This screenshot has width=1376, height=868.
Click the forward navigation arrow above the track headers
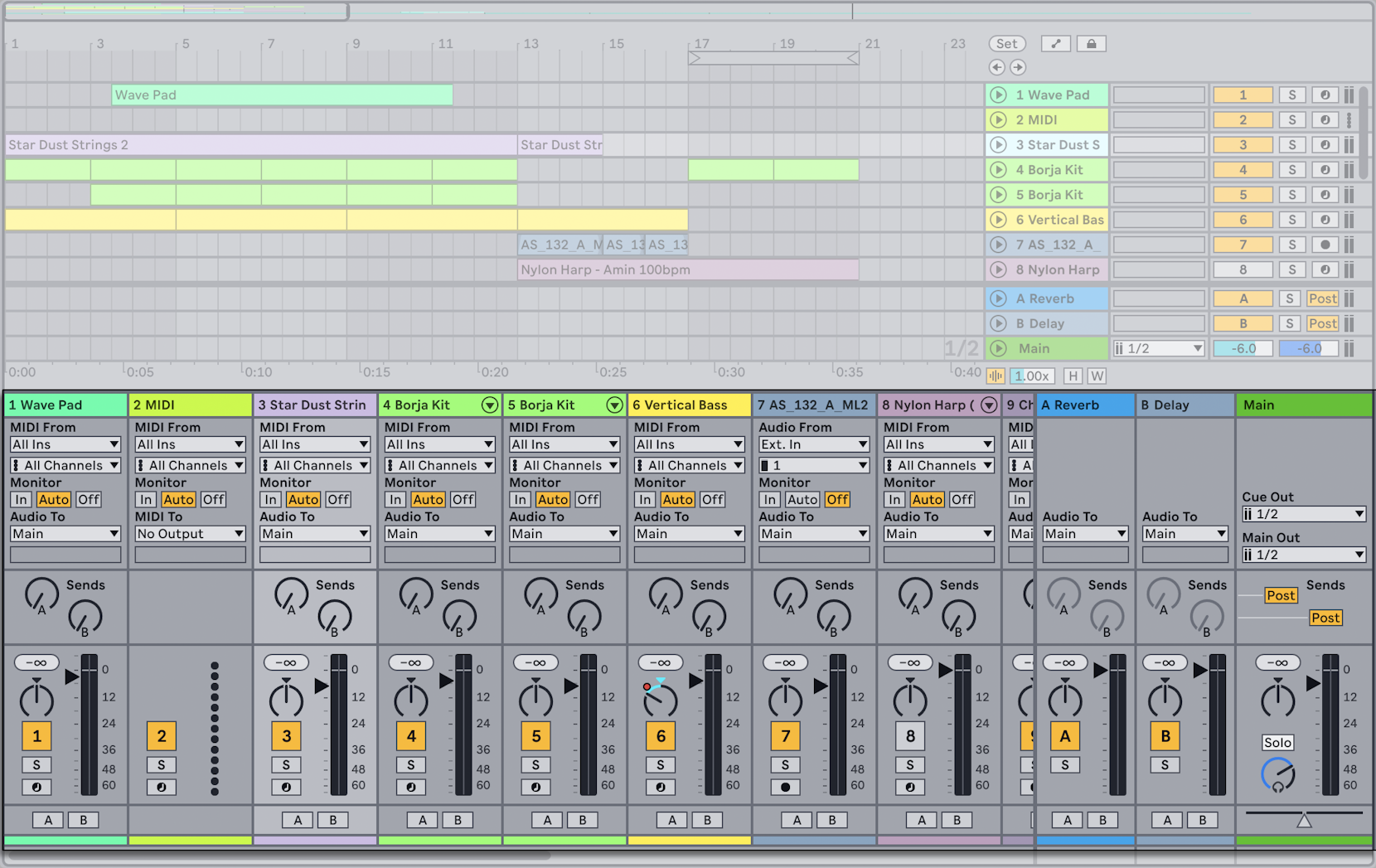[1018, 67]
